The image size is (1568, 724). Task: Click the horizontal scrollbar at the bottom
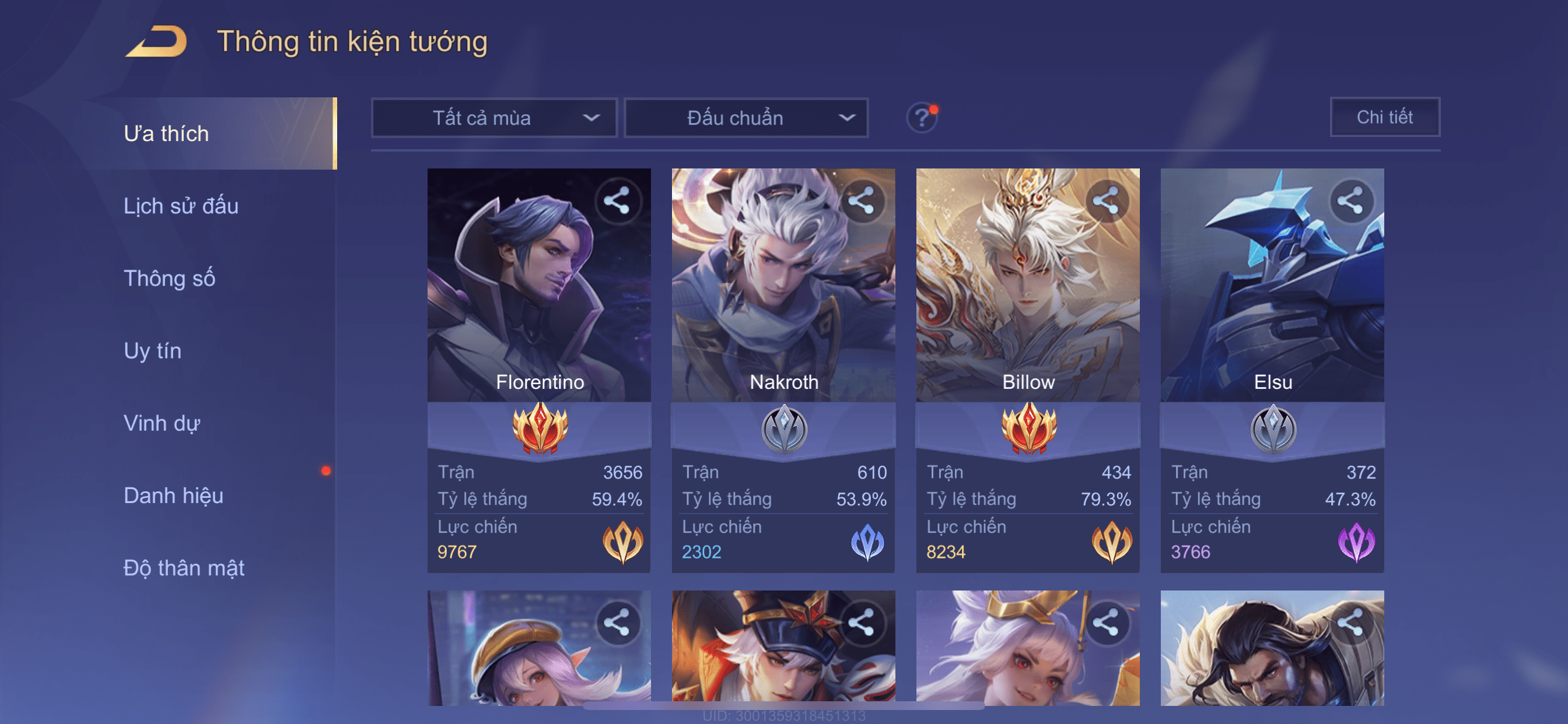click(x=783, y=706)
